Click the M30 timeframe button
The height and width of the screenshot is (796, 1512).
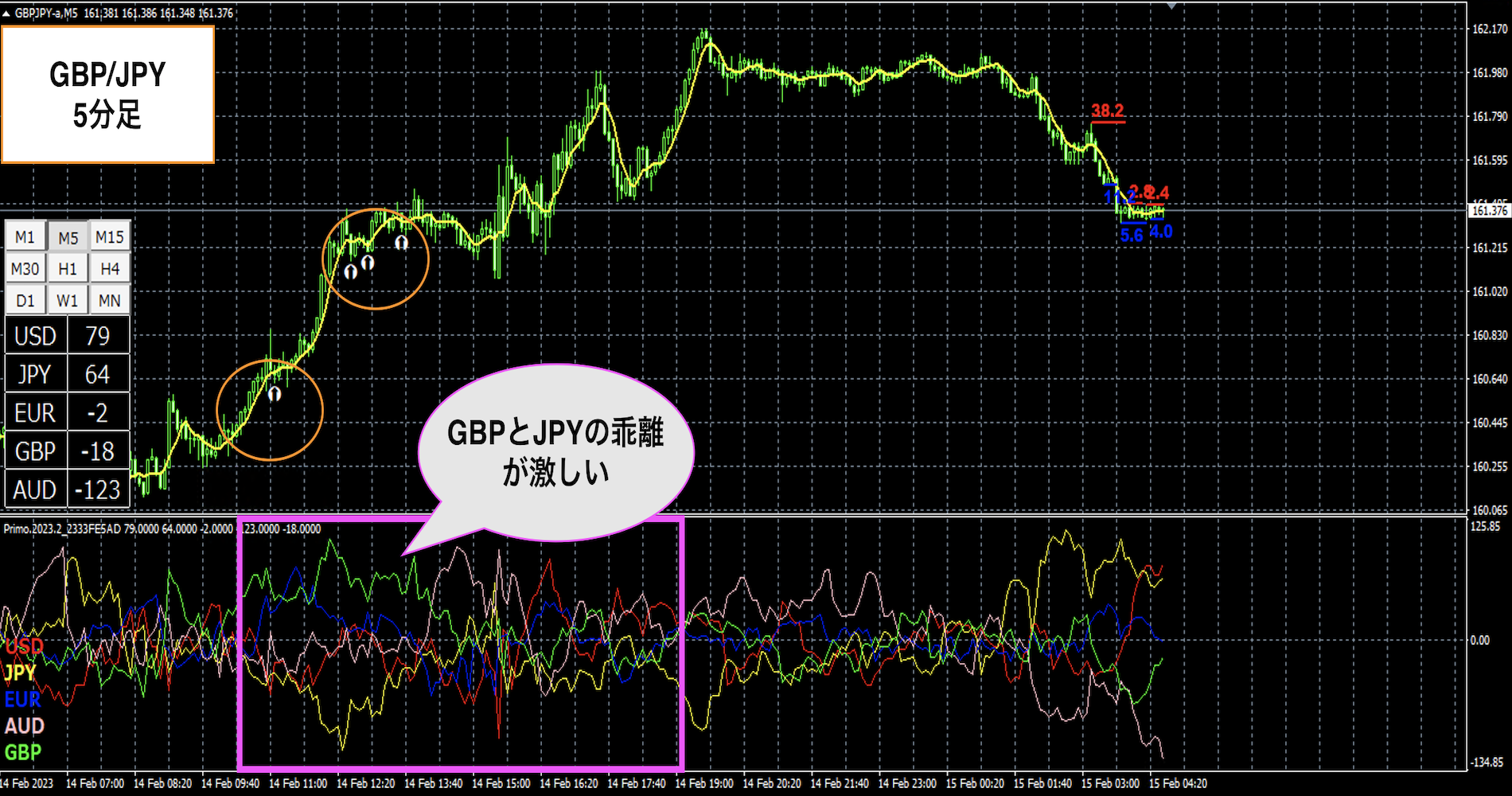point(25,268)
